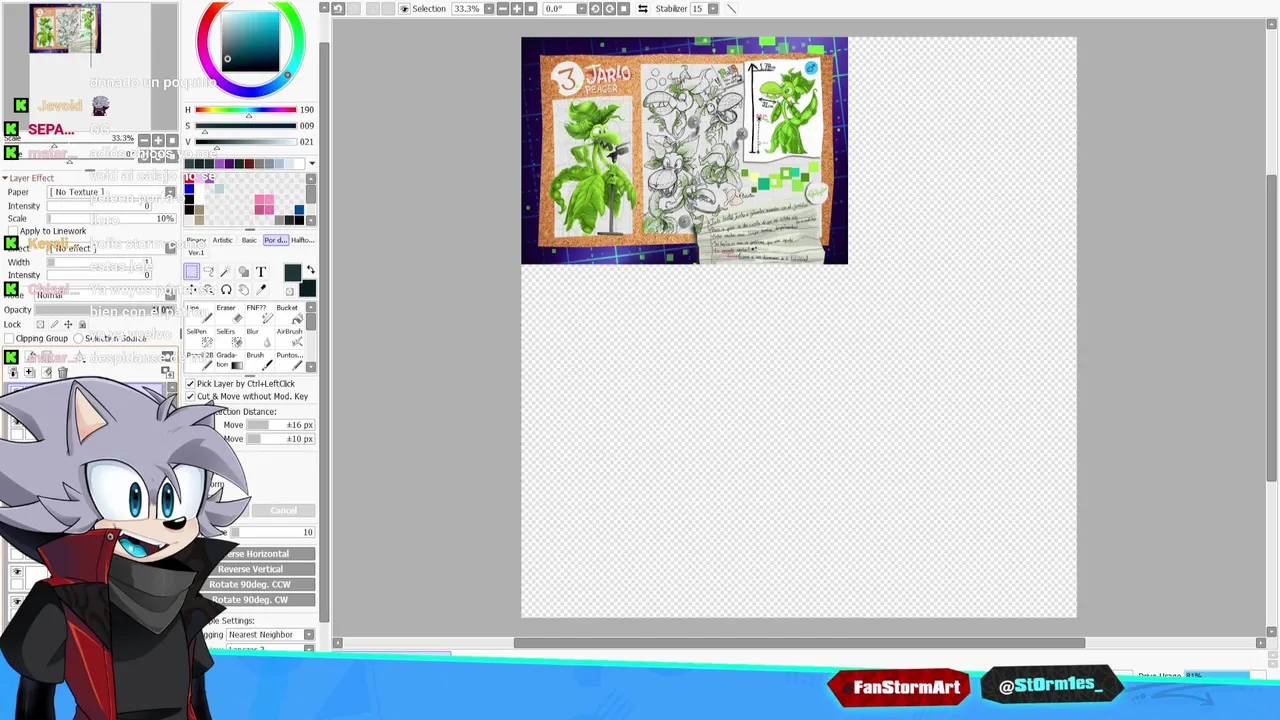Click the navigator zoom-in plus button
This screenshot has height=720, width=1280.
tap(158, 140)
